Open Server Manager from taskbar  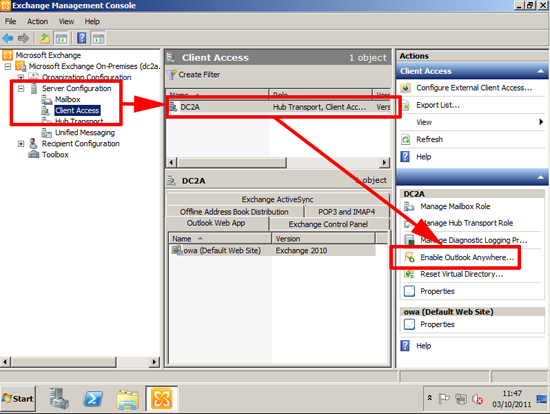point(59,399)
